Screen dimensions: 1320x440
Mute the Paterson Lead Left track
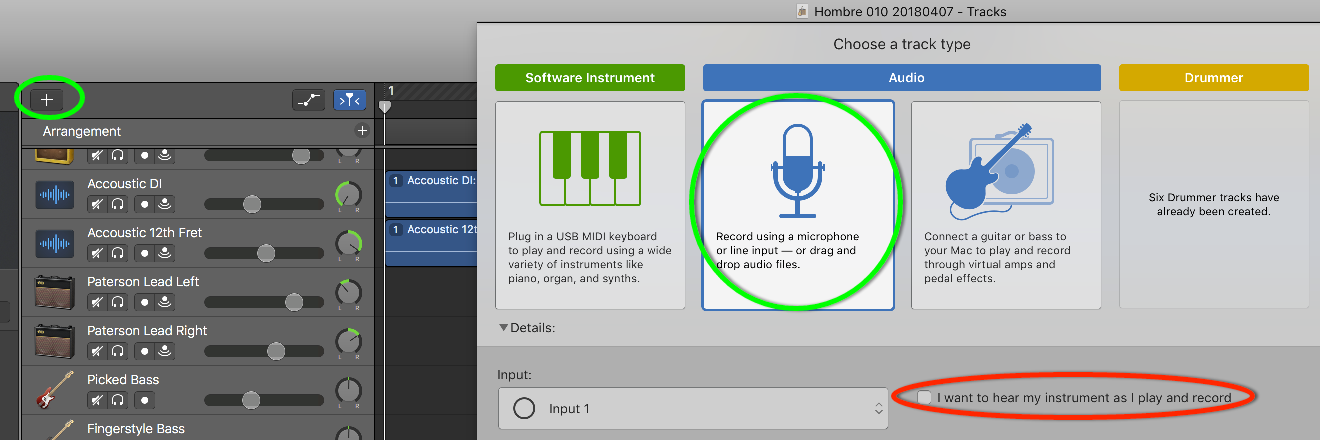[x=98, y=301]
